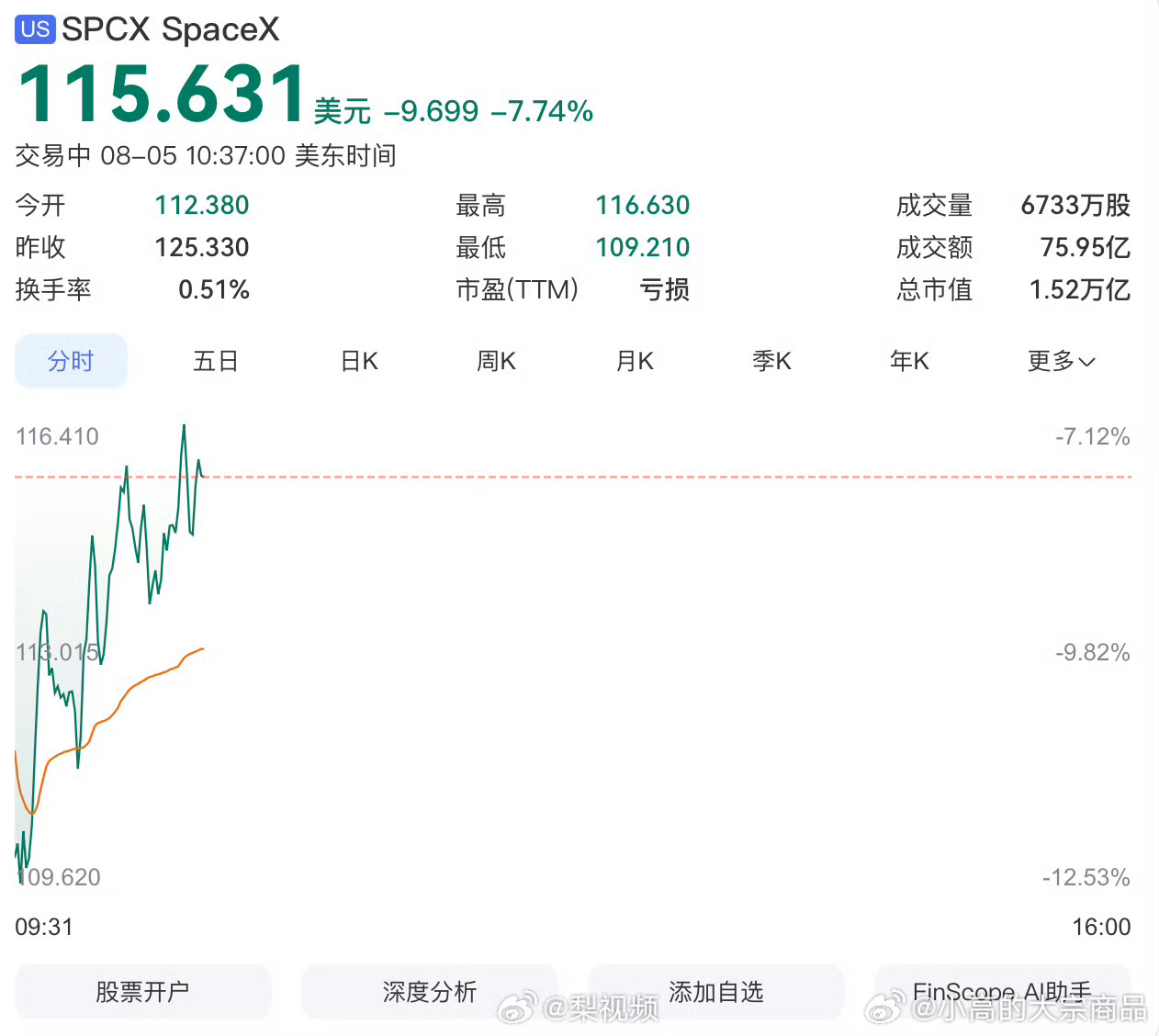The width and height of the screenshot is (1159, 1036).
Task: Select the 年K yearly candlestick tab
Action: click(x=909, y=361)
